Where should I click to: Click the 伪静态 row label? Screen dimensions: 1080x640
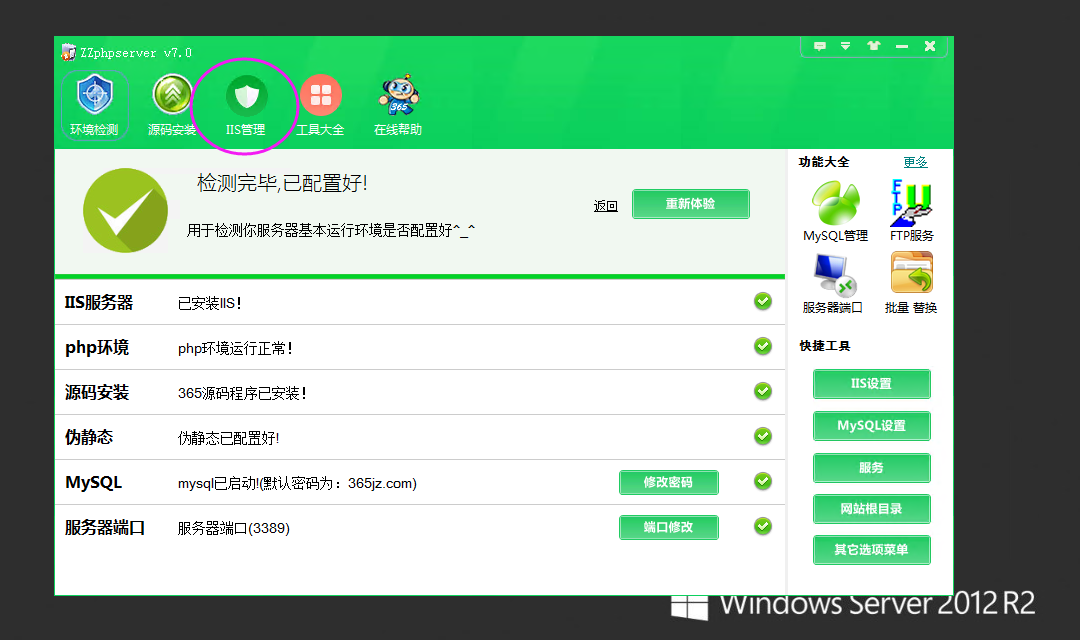pos(89,437)
